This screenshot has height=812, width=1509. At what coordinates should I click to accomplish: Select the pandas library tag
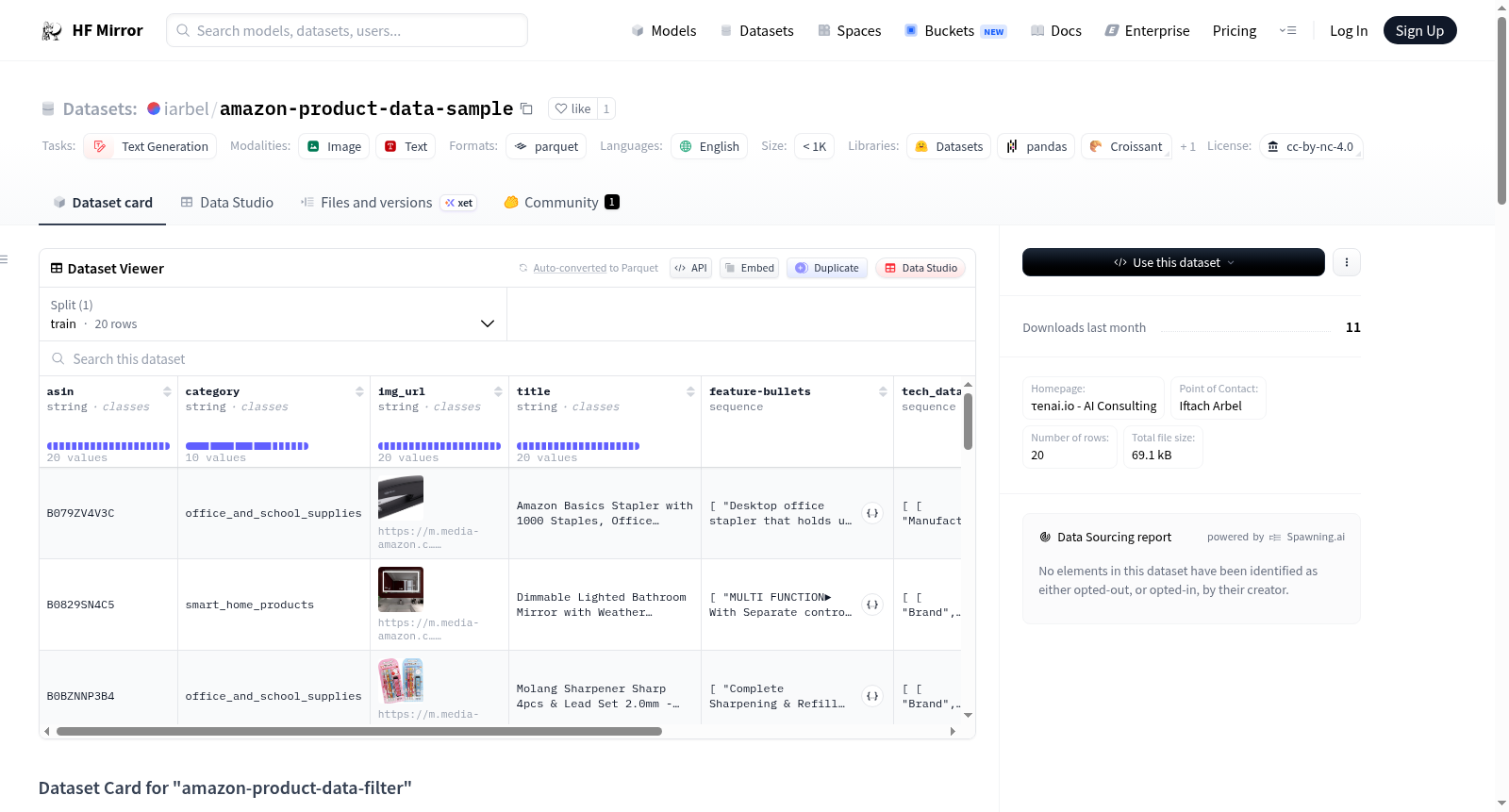[1036, 146]
